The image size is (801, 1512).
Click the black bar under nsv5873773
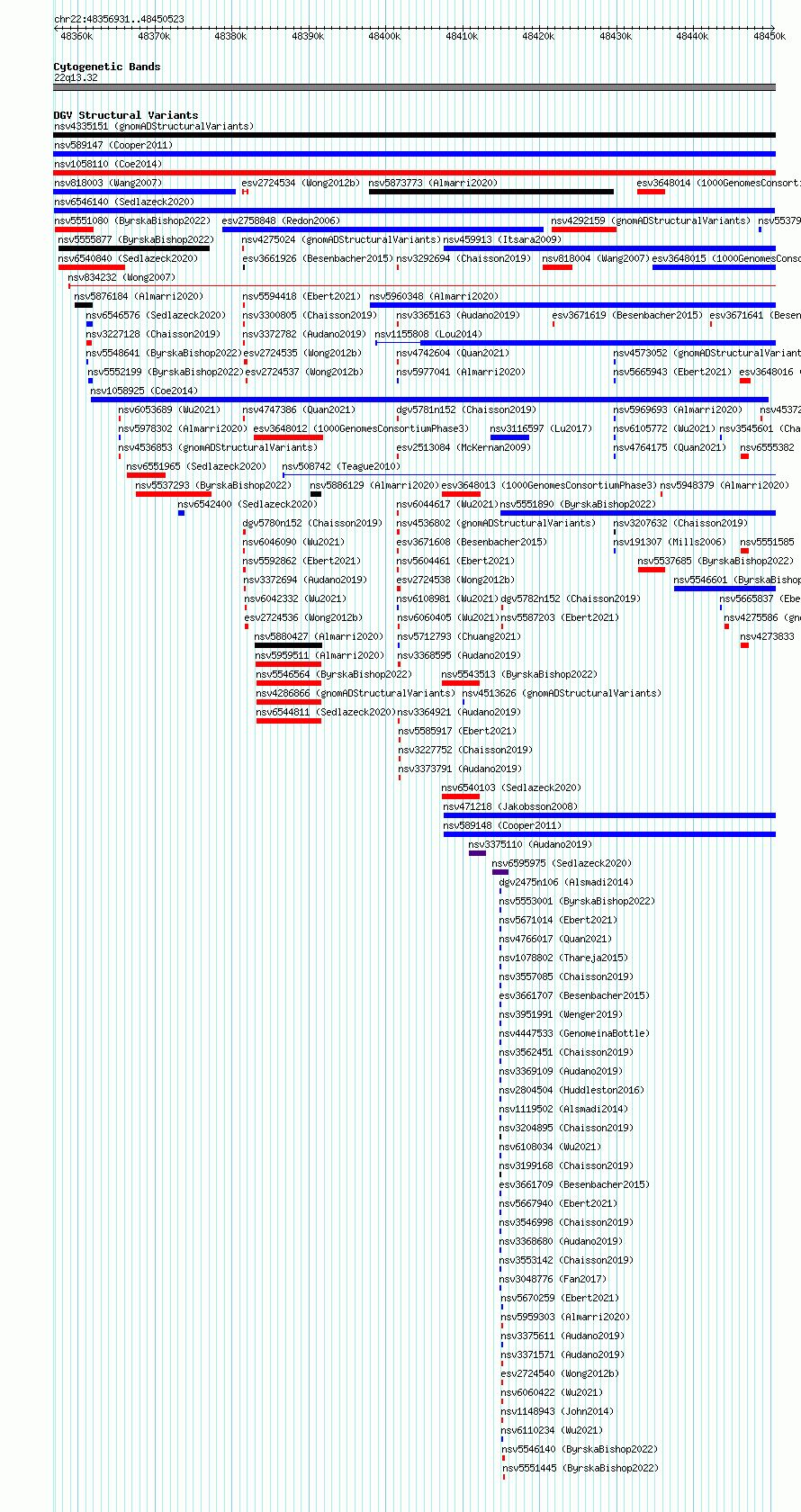tap(491, 192)
